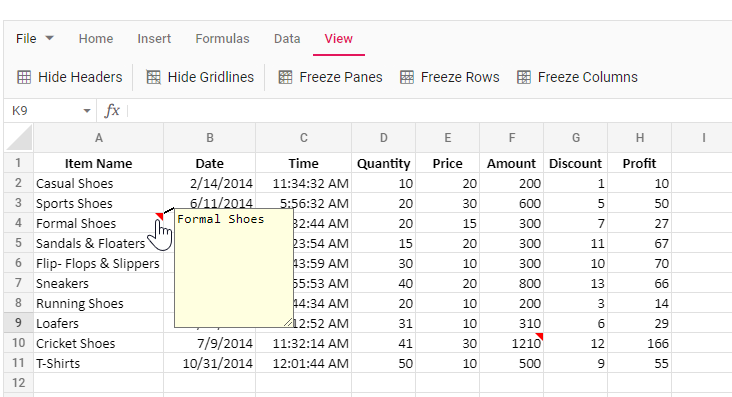Click the Freeze Columns icon
This screenshot has height=397, width=732.
coord(524,77)
